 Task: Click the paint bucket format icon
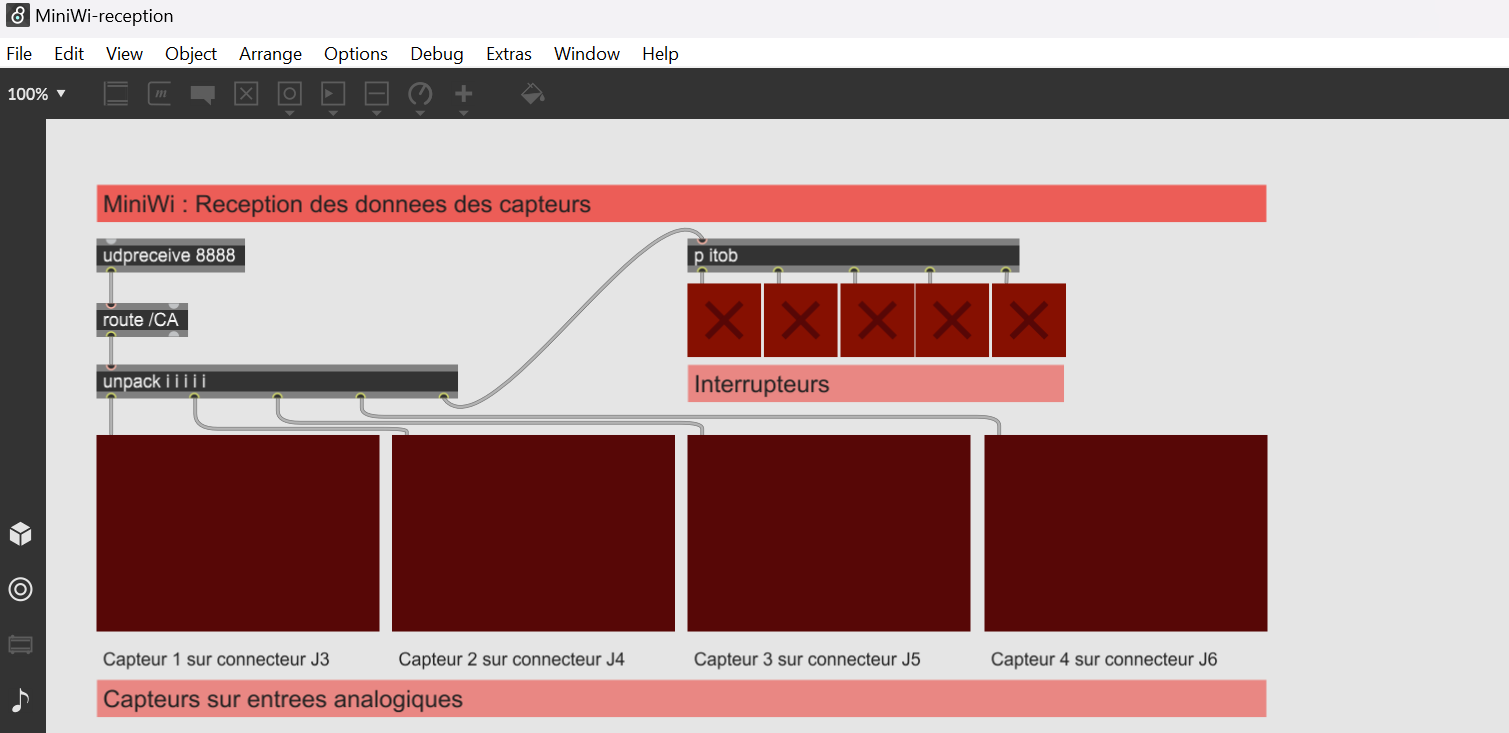coord(533,94)
